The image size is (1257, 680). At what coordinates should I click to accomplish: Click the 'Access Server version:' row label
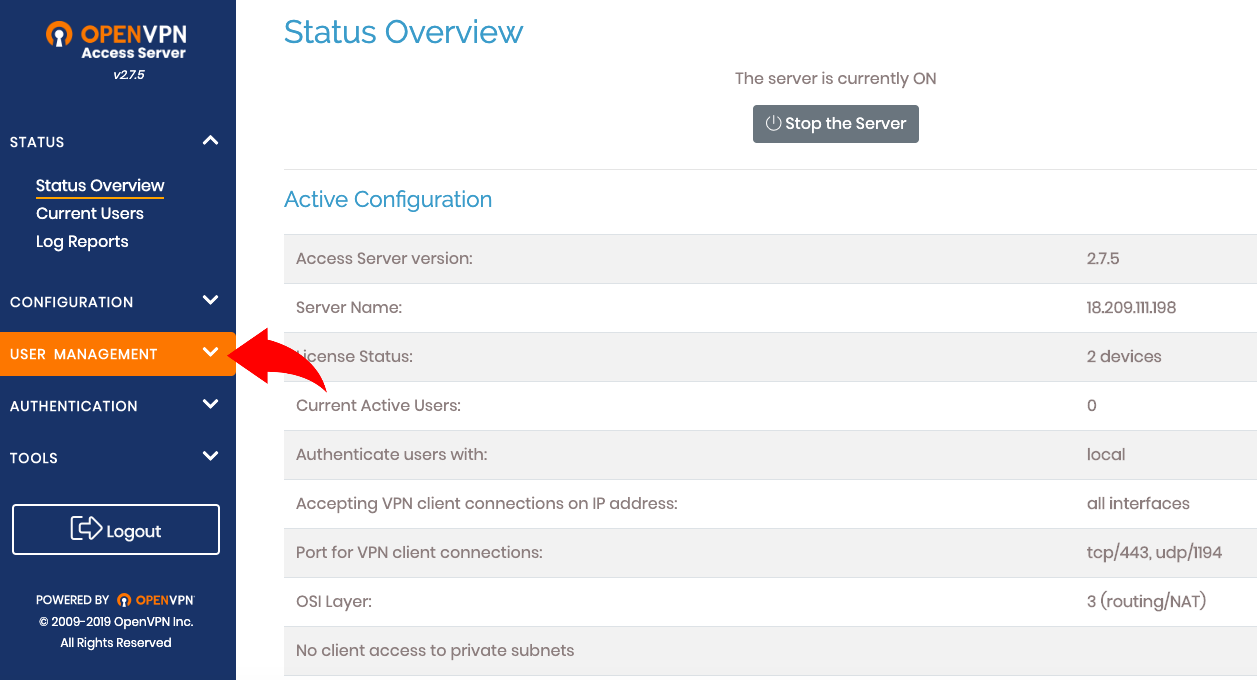[384, 259]
